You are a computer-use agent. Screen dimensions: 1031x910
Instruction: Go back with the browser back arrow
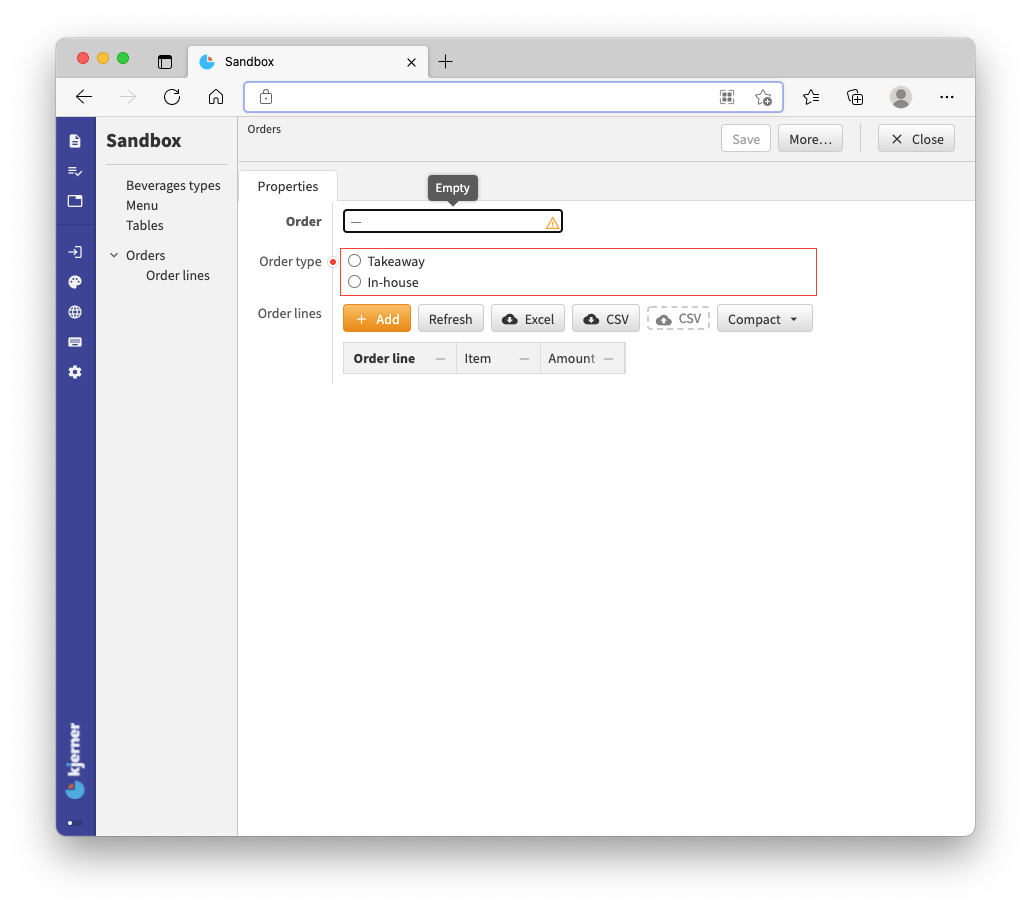(84, 97)
